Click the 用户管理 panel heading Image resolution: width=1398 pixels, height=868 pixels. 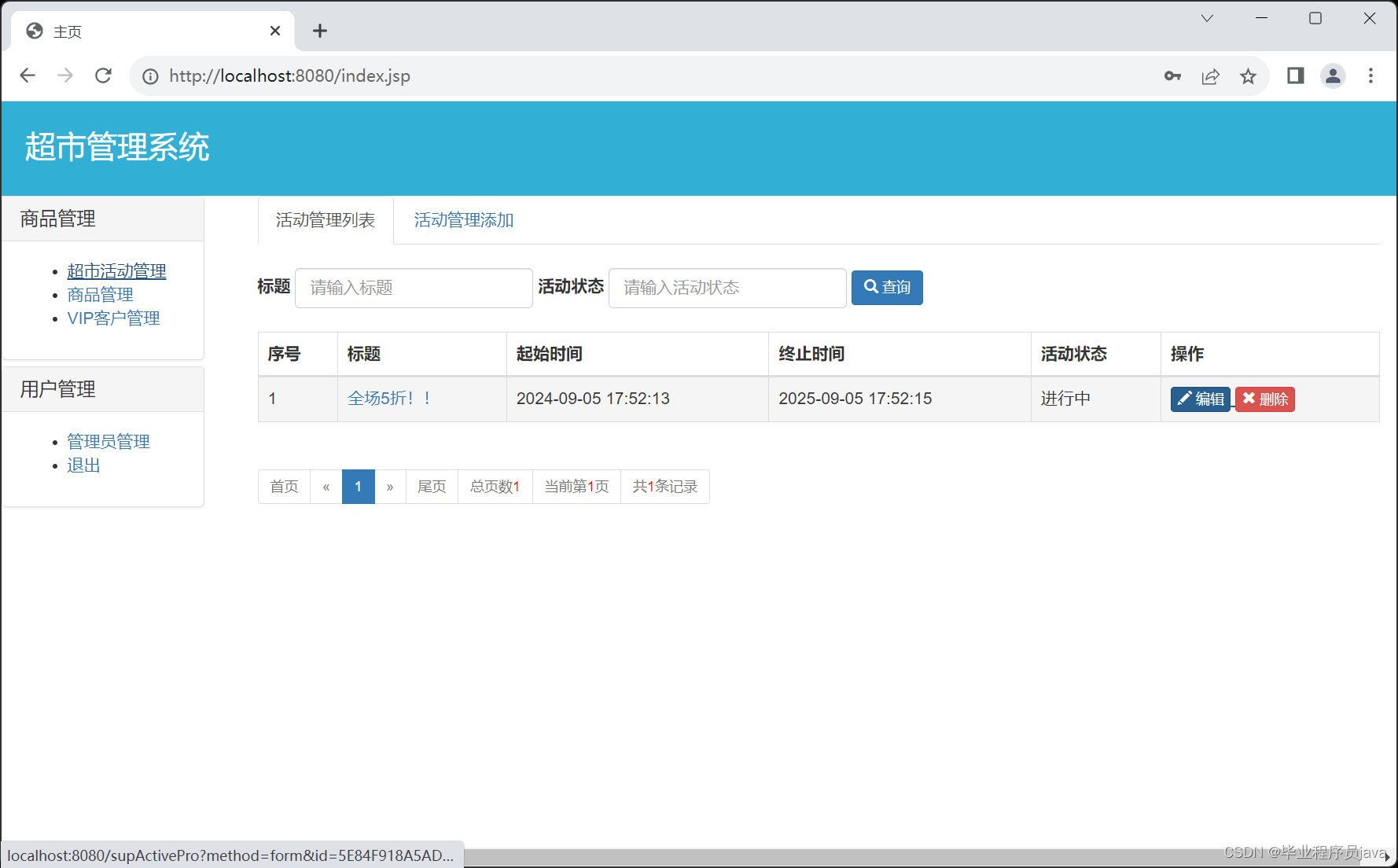point(103,389)
